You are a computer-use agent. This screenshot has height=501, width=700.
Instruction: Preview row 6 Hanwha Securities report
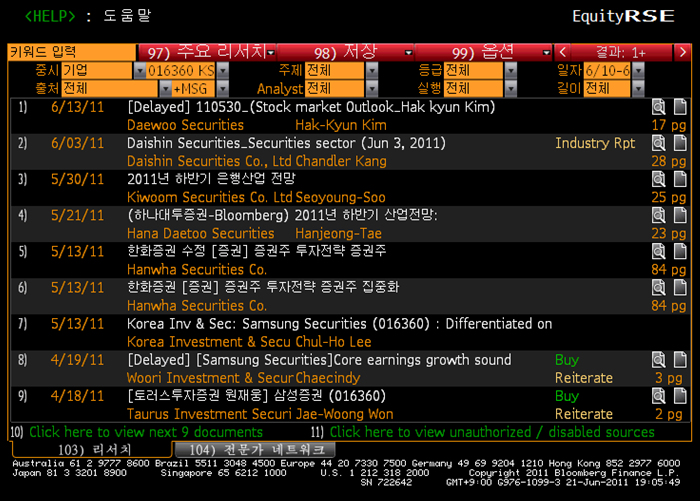click(x=658, y=288)
